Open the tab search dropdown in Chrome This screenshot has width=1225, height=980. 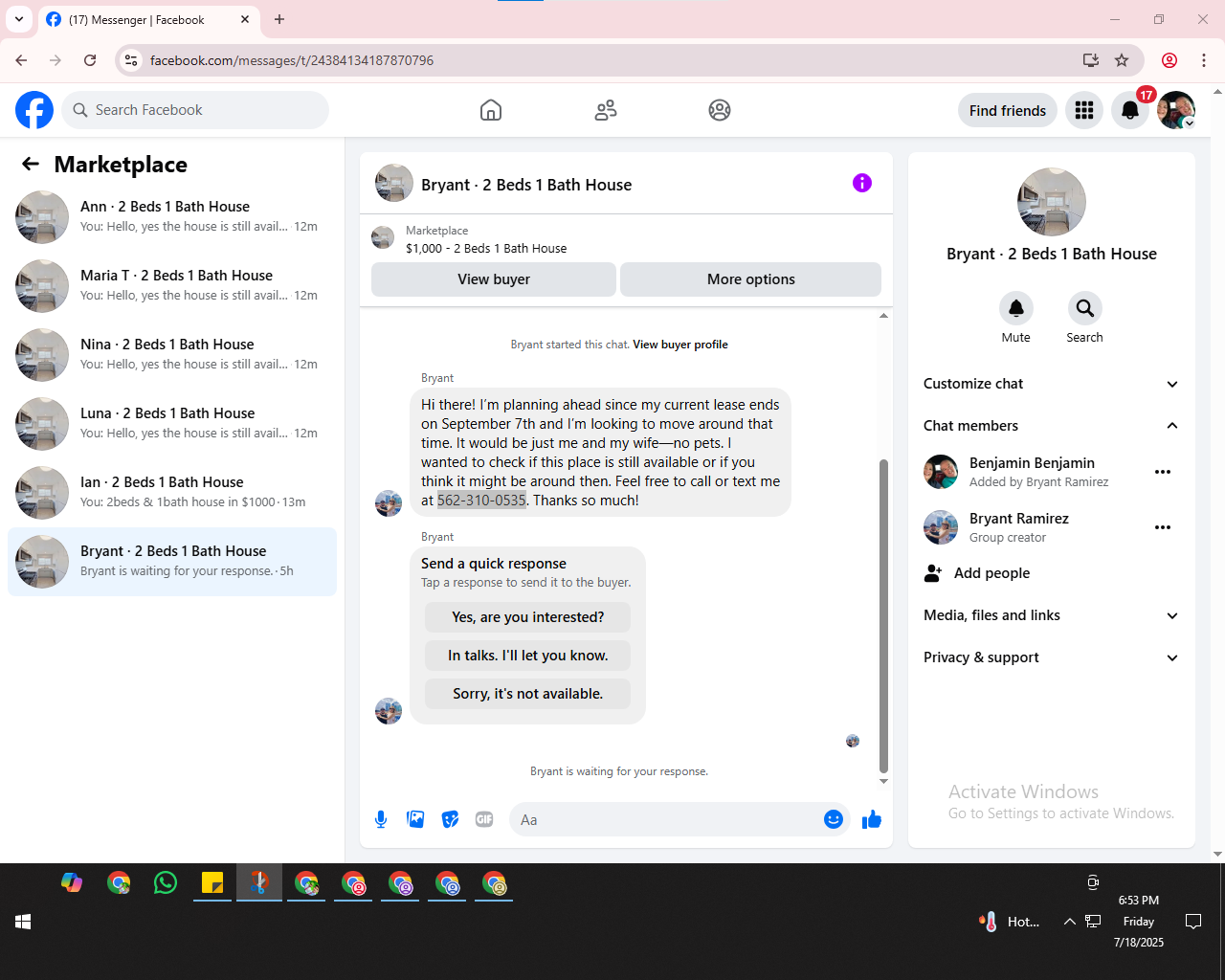click(19, 19)
